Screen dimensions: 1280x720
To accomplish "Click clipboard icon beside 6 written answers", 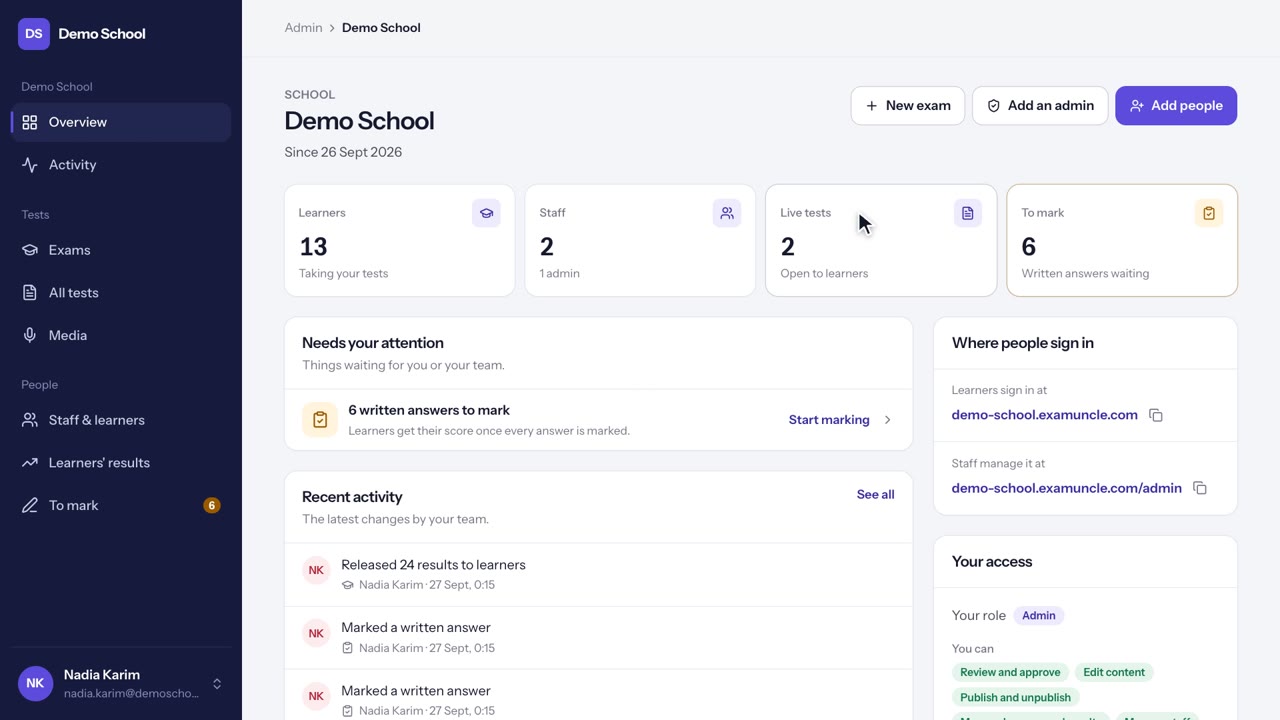I will (320, 420).
